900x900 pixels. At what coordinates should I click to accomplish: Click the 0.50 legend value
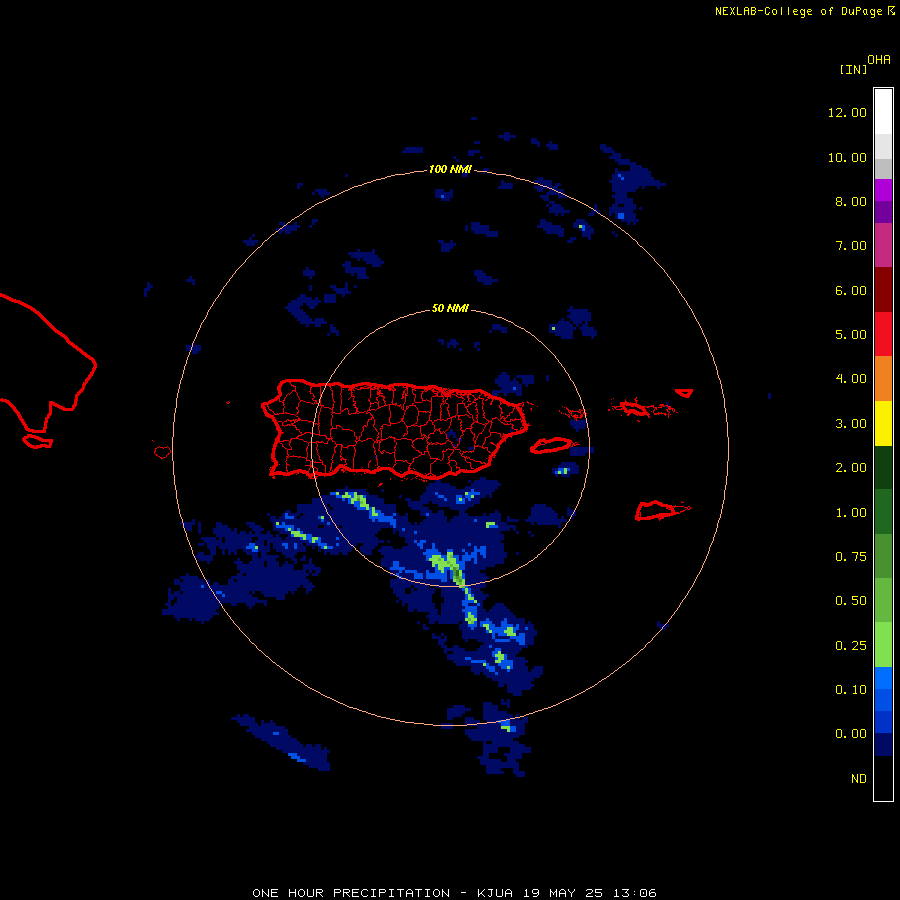851,601
